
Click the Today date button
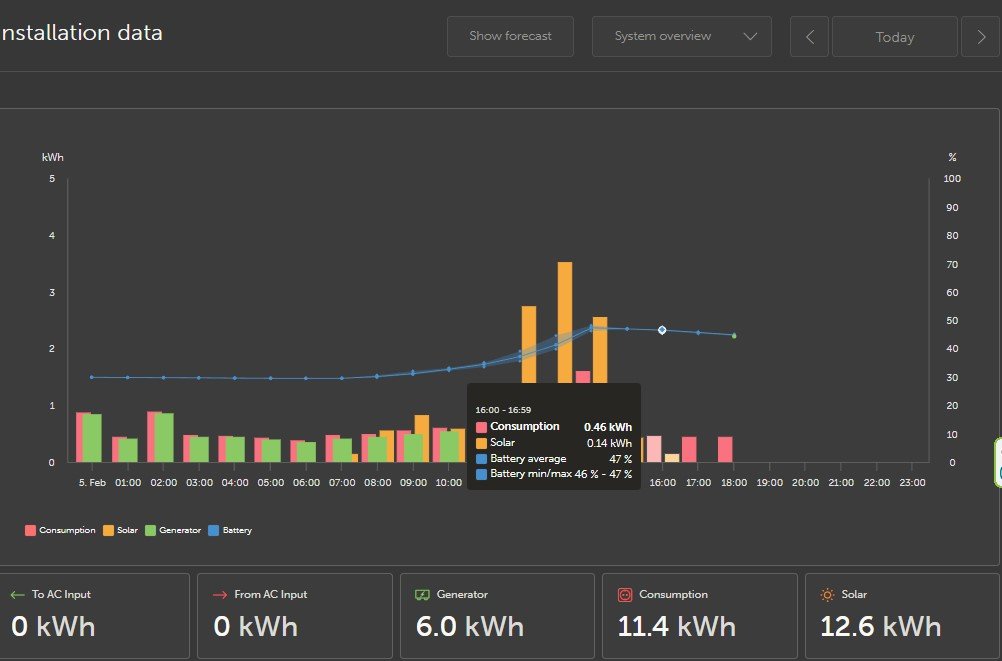coord(894,37)
